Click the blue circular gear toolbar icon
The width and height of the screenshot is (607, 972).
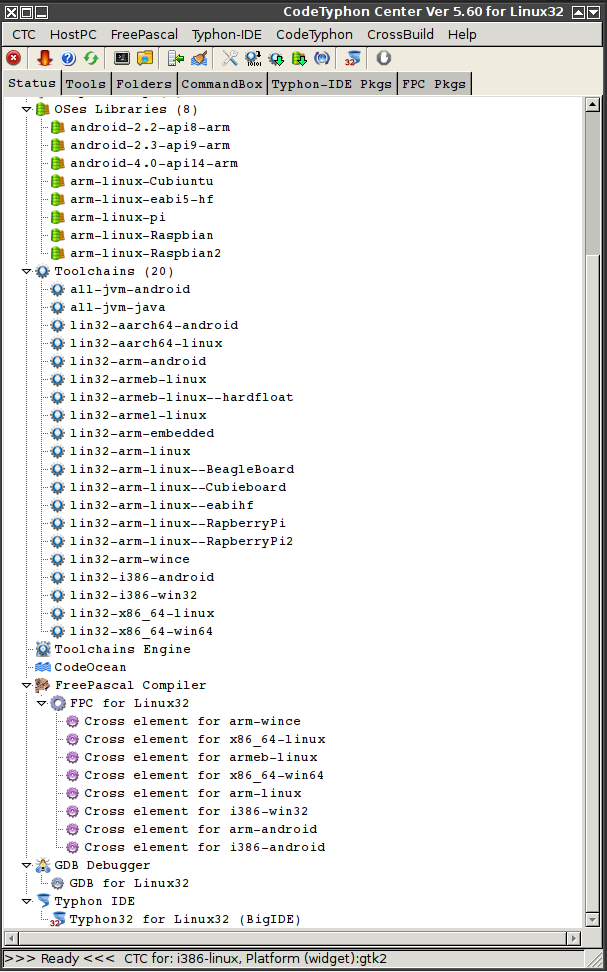point(322,58)
